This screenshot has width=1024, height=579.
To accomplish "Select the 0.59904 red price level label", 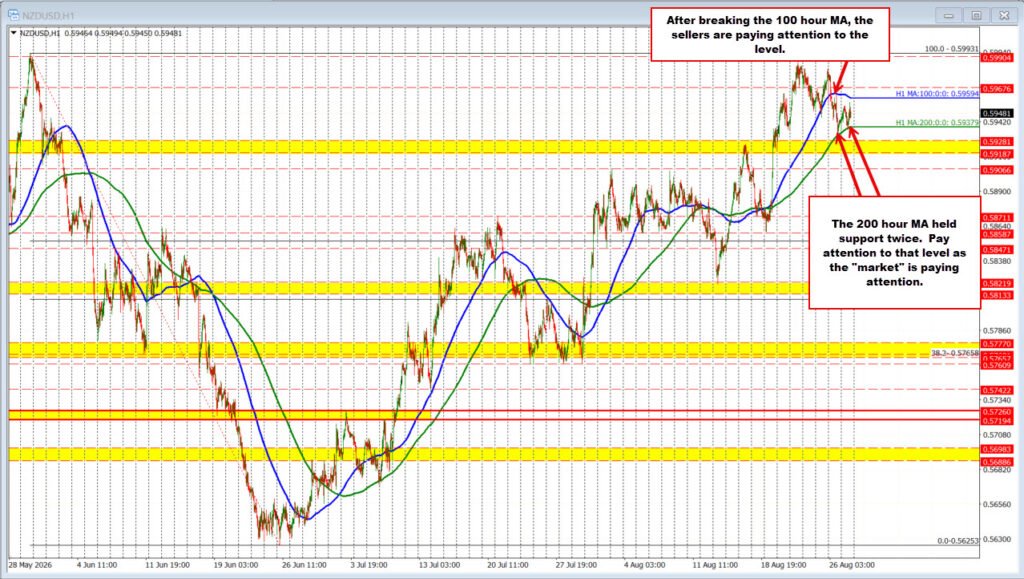I will pyautogui.click(x=997, y=57).
